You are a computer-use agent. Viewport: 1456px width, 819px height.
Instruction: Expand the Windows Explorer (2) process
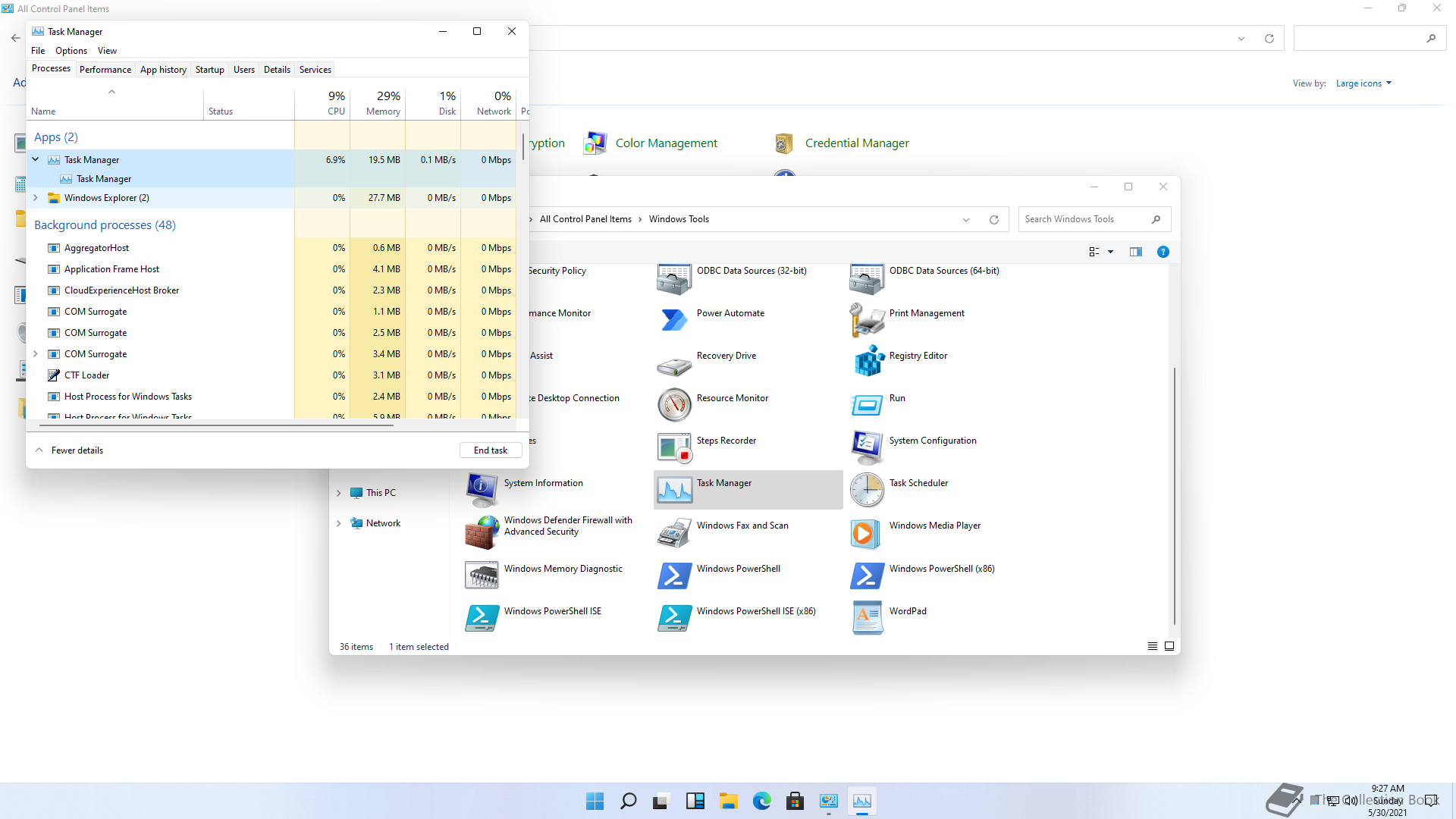point(36,198)
